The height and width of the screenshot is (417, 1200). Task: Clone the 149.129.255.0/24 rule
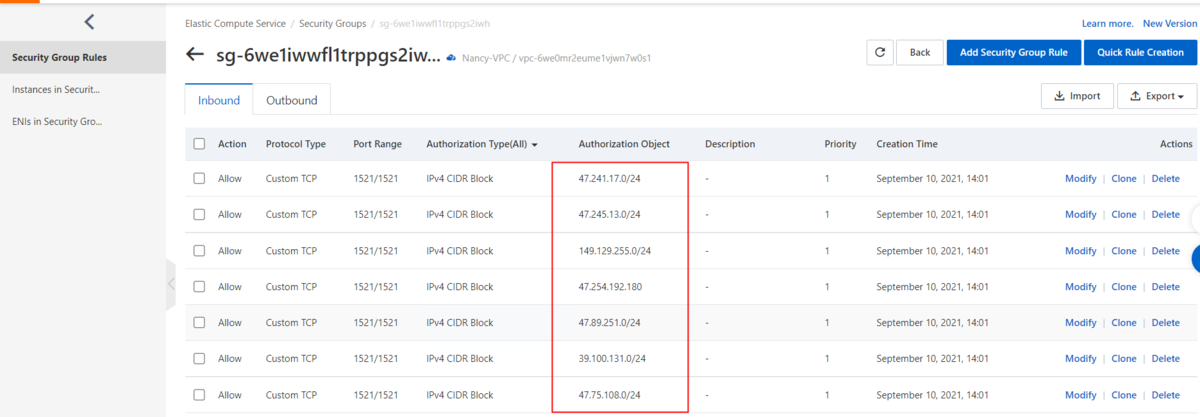click(x=1124, y=250)
